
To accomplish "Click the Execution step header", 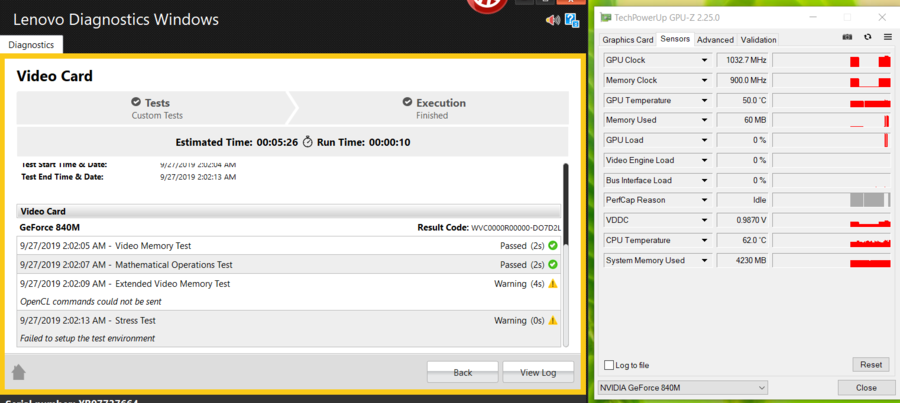I will click(x=432, y=108).
